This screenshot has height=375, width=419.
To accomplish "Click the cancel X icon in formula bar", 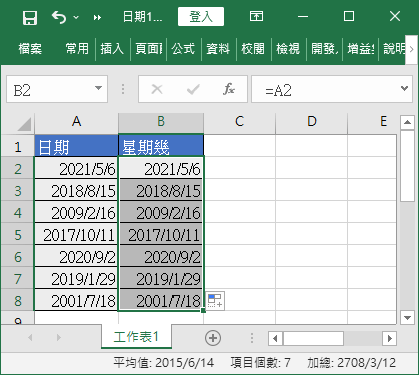I will pyautogui.click(x=157, y=89).
